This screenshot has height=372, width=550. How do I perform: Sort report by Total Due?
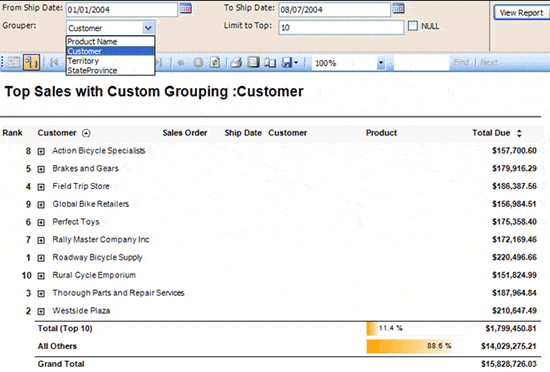519,133
